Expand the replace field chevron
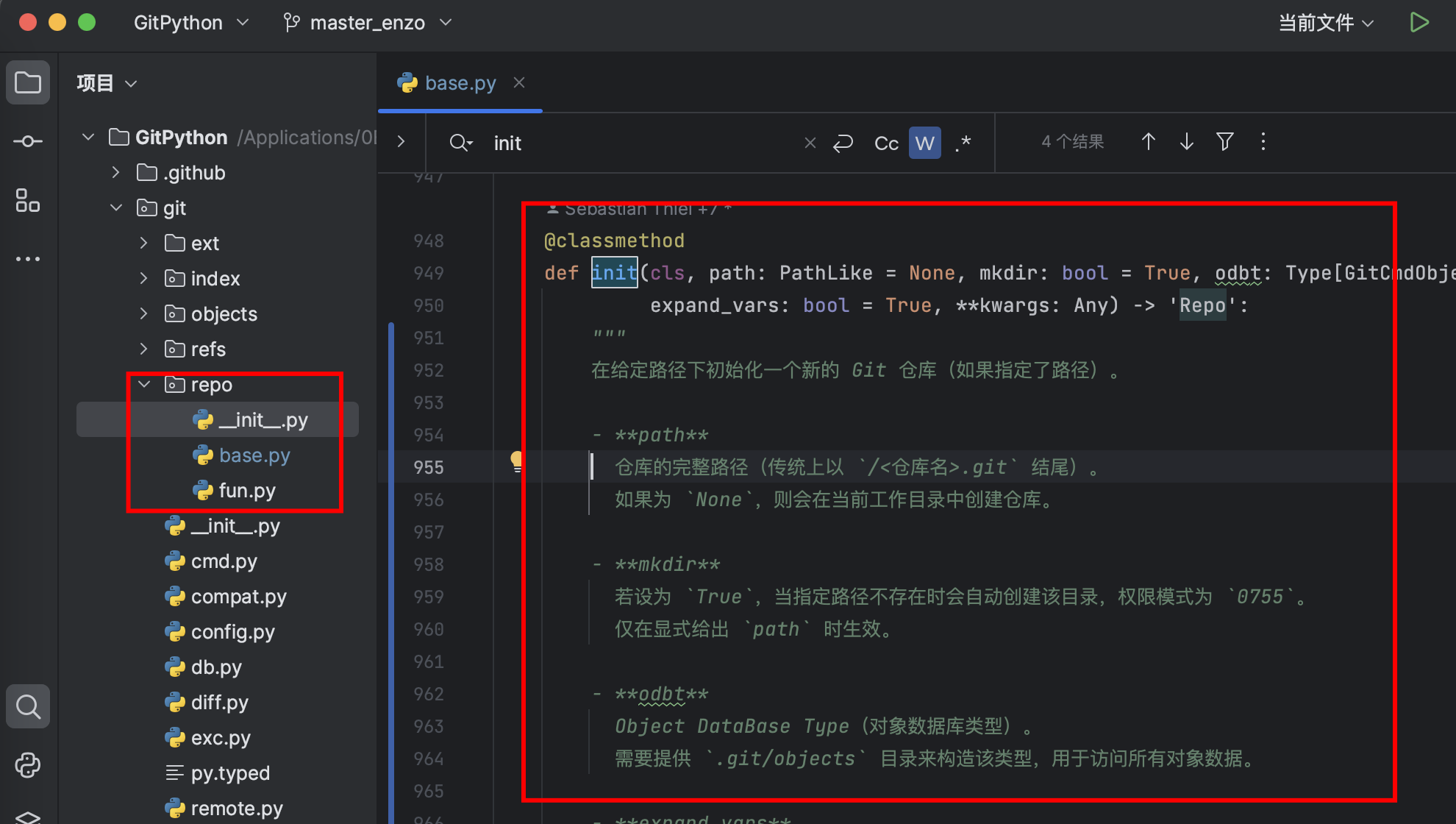 [x=401, y=141]
